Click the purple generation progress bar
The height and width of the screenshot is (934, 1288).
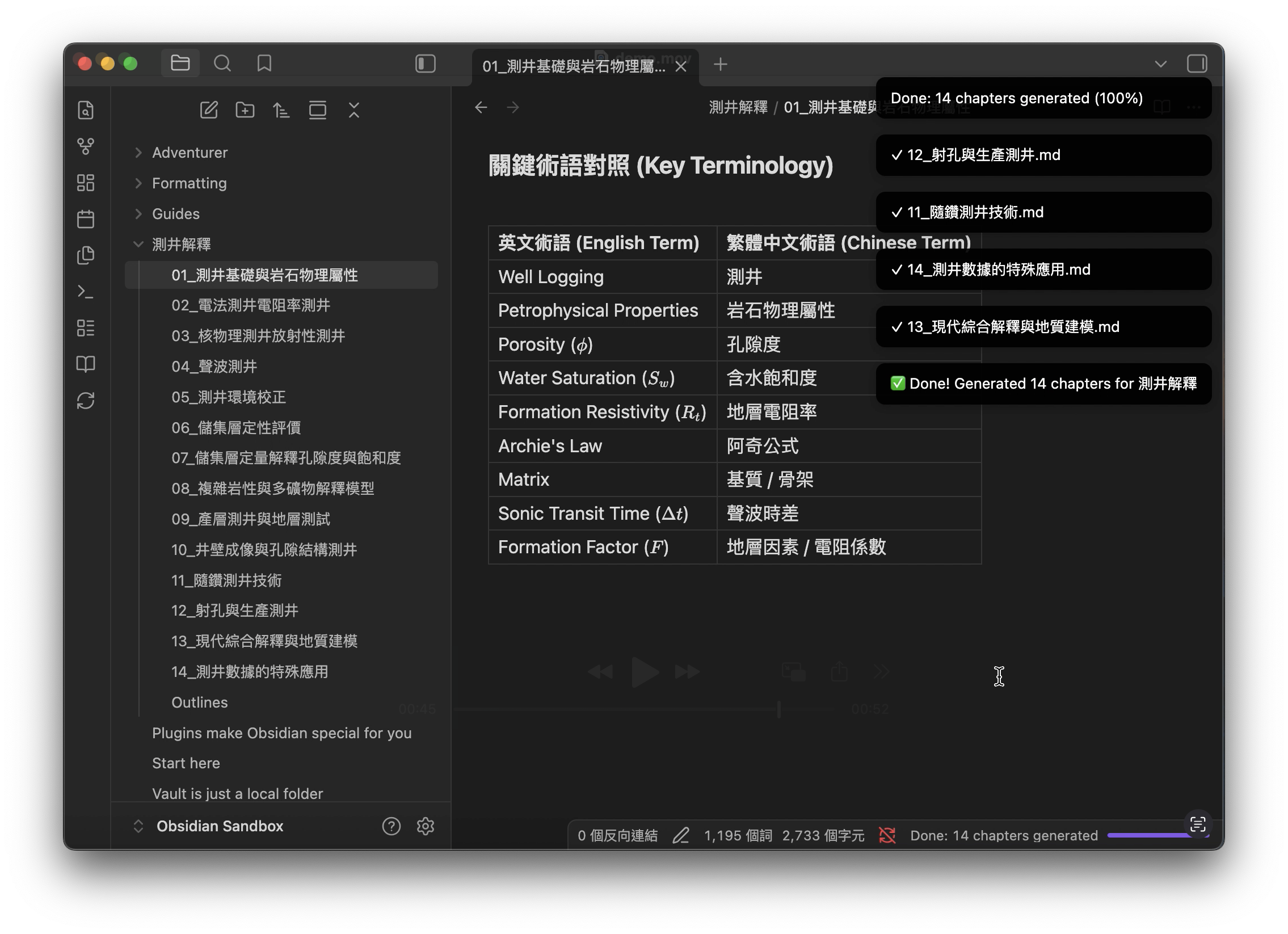1158,836
